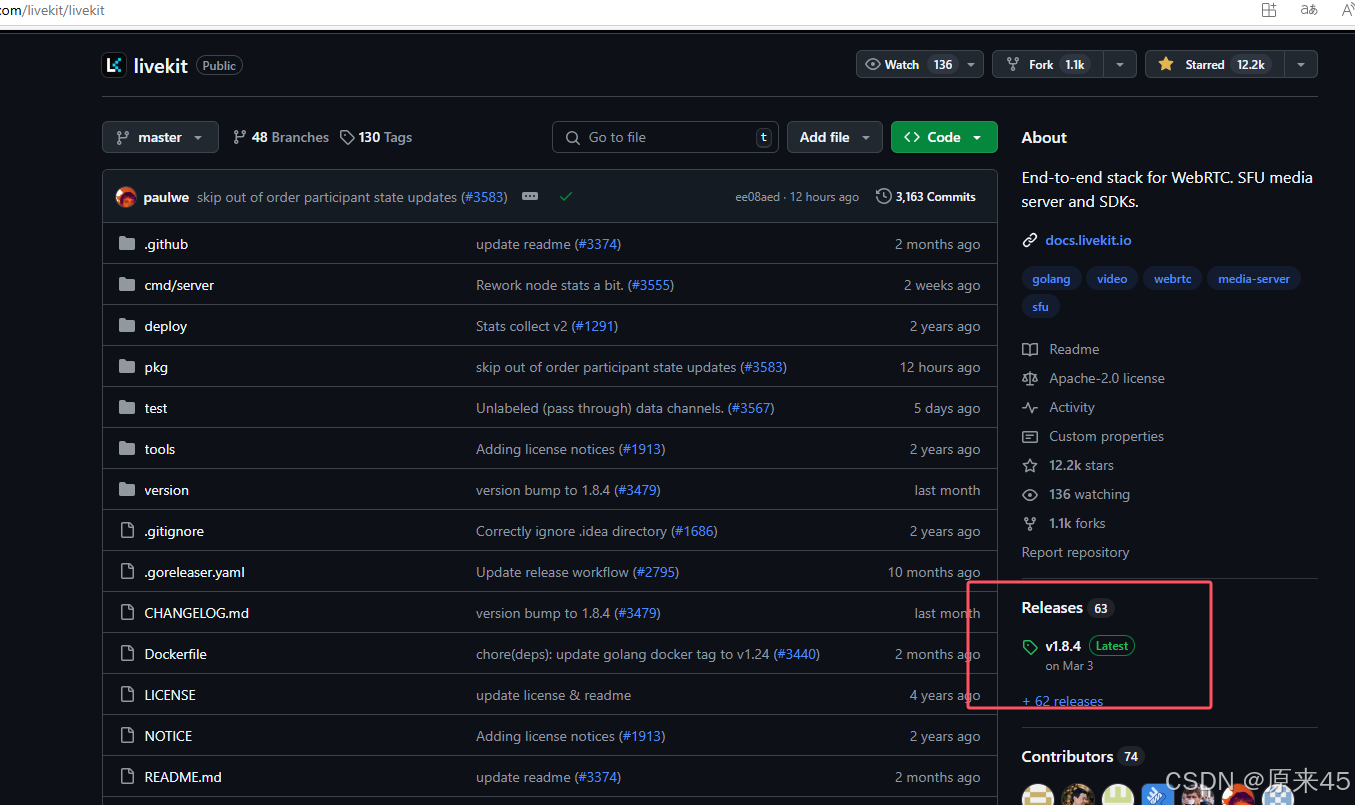Open the paulwe author link
This screenshot has height=805, width=1355.
166,197
